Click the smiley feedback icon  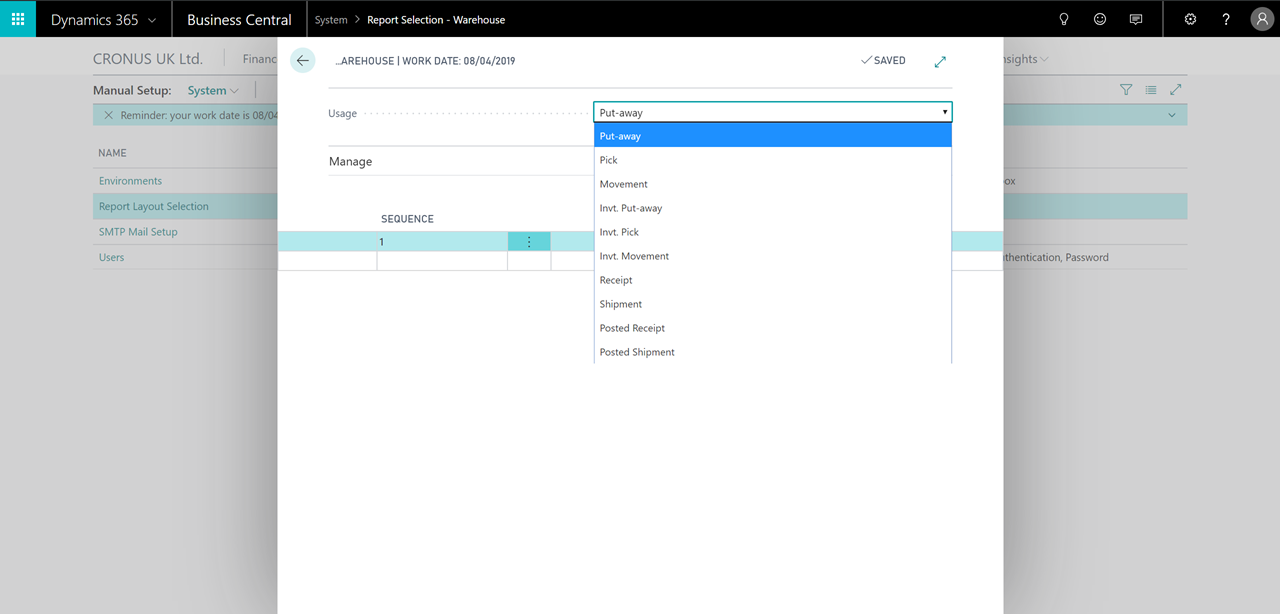1100,19
